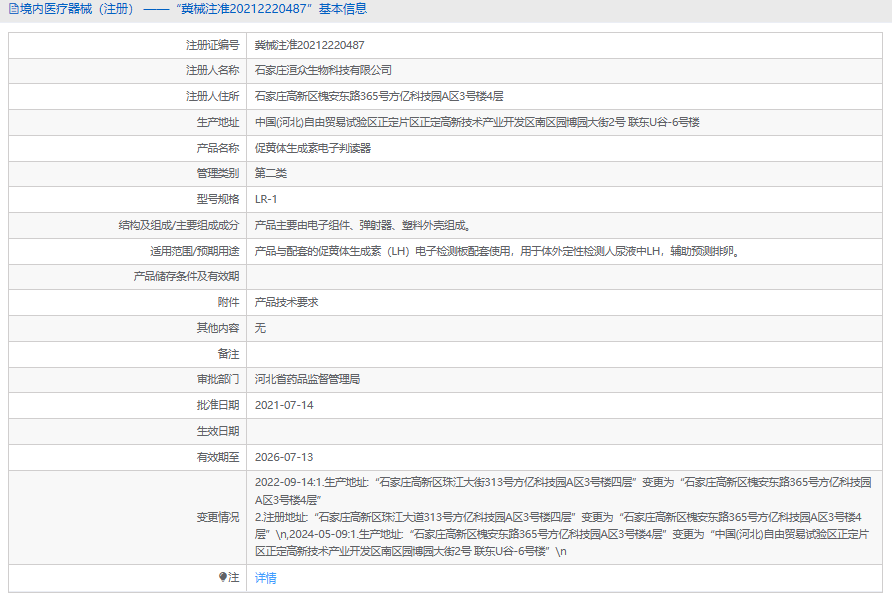
Task: Click the 产品名称 label
Action: point(218,148)
